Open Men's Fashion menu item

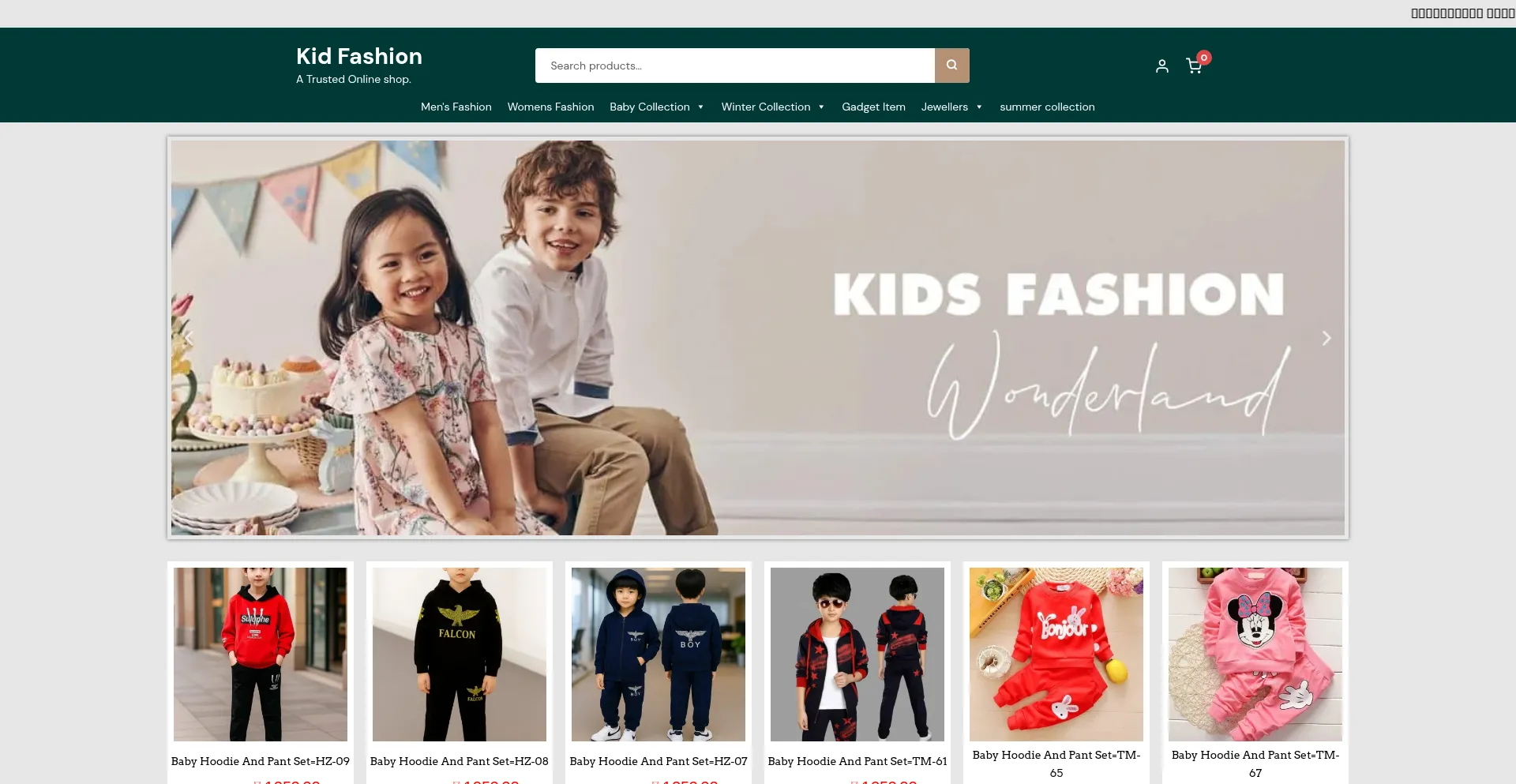456,107
